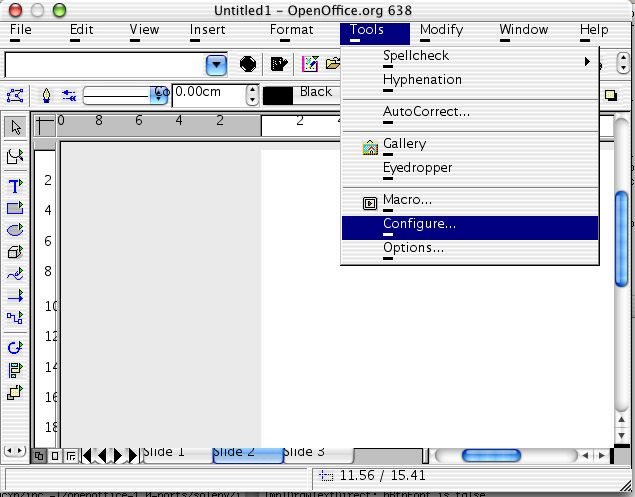Open the Window menu
Viewport: 635px width, 497px height.
[524, 30]
